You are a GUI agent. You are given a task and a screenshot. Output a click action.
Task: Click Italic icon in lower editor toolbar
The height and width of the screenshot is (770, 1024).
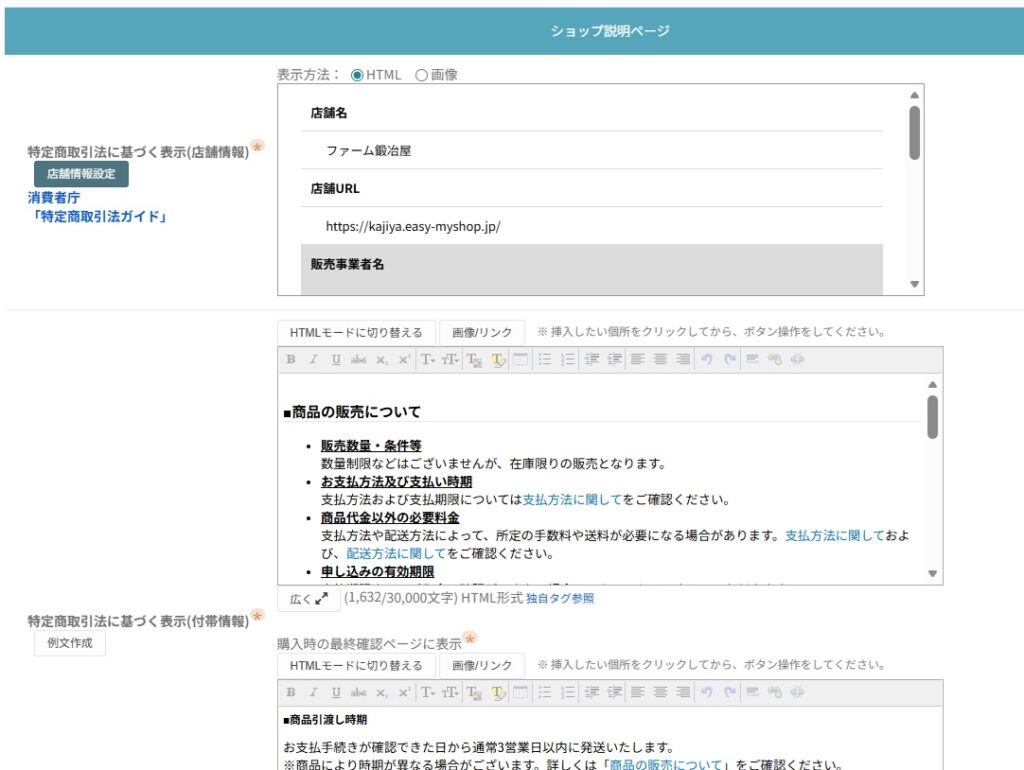(313, 692)
